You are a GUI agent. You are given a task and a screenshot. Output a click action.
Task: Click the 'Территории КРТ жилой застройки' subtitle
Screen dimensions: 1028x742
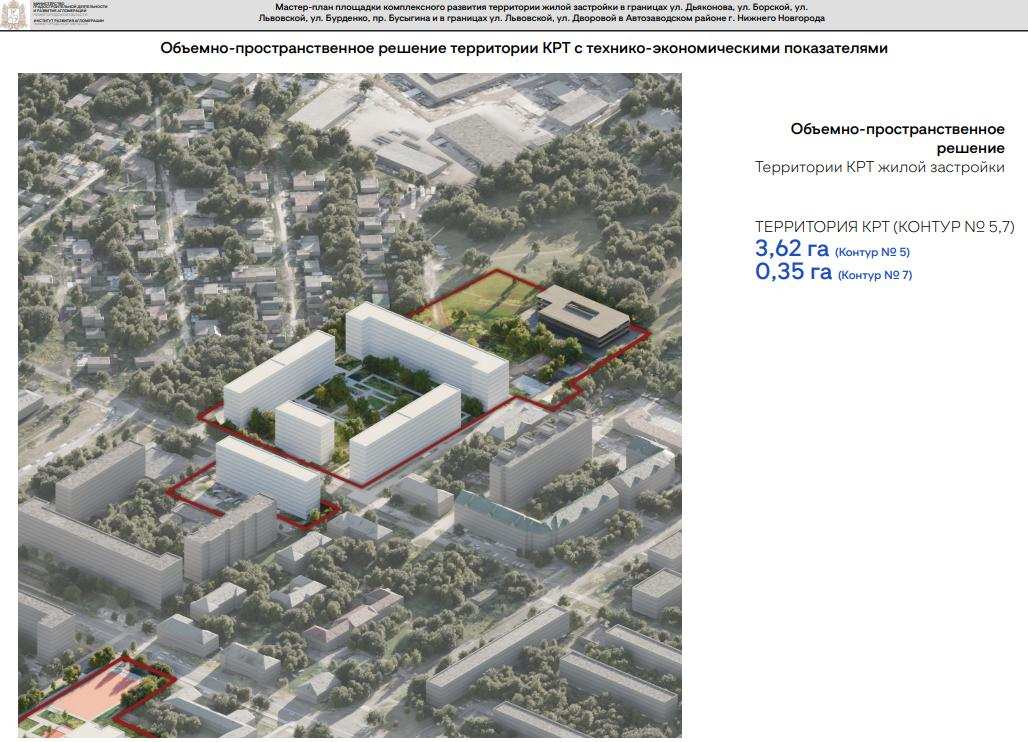879,168
